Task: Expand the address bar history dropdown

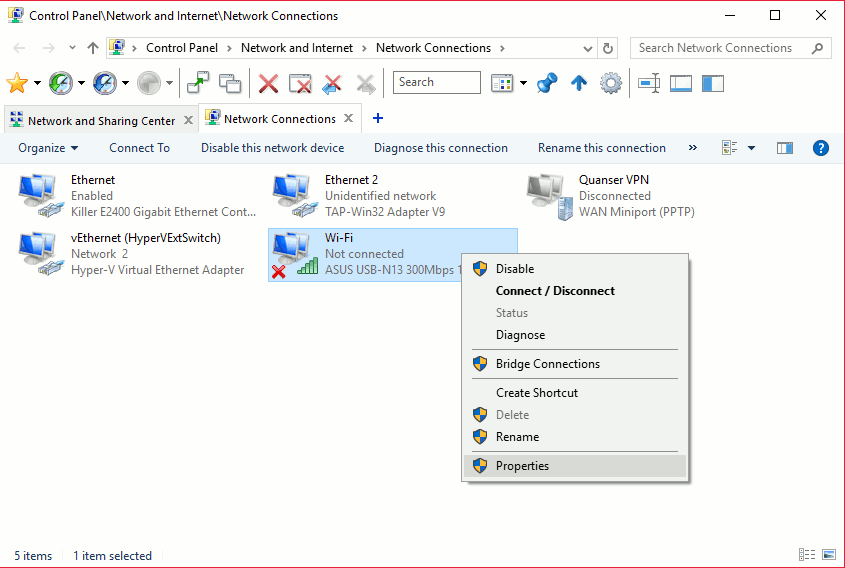Action: tap(586, 48)
